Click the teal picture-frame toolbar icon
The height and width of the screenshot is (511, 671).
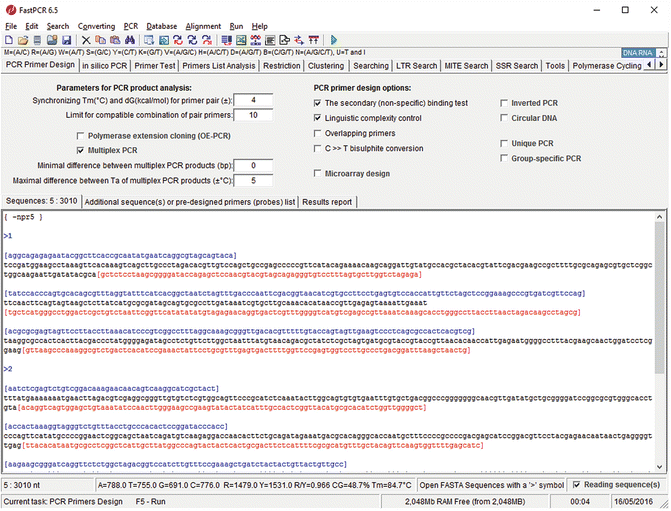(x=241, y=40)
